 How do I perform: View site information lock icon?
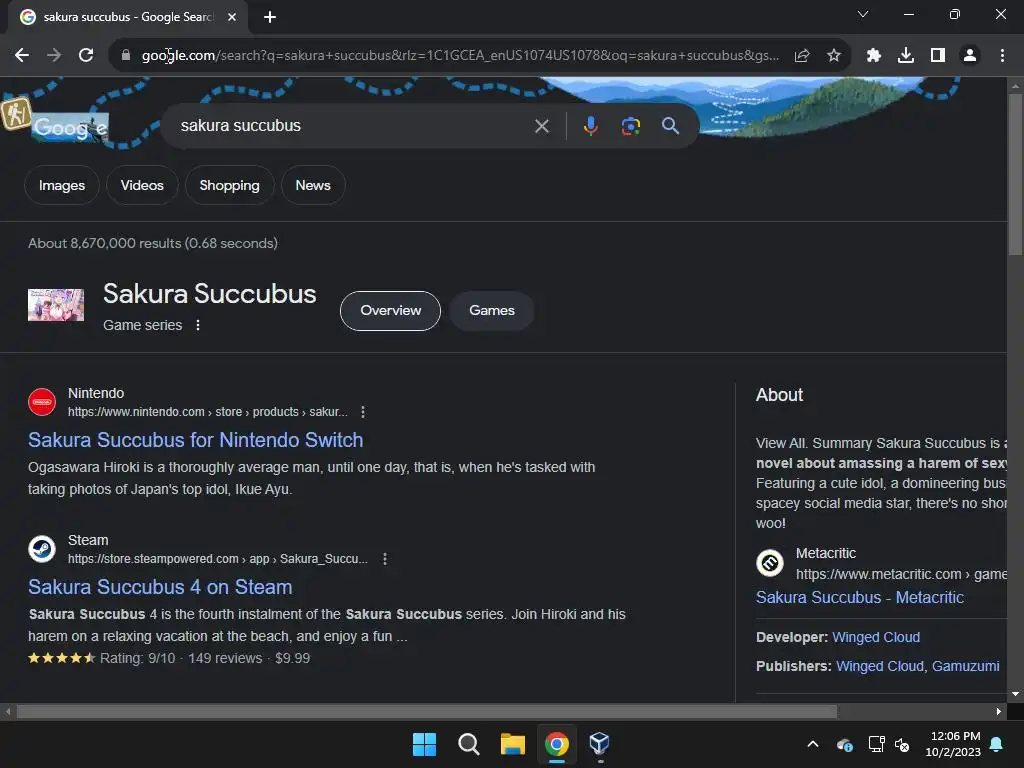[126, 56]
